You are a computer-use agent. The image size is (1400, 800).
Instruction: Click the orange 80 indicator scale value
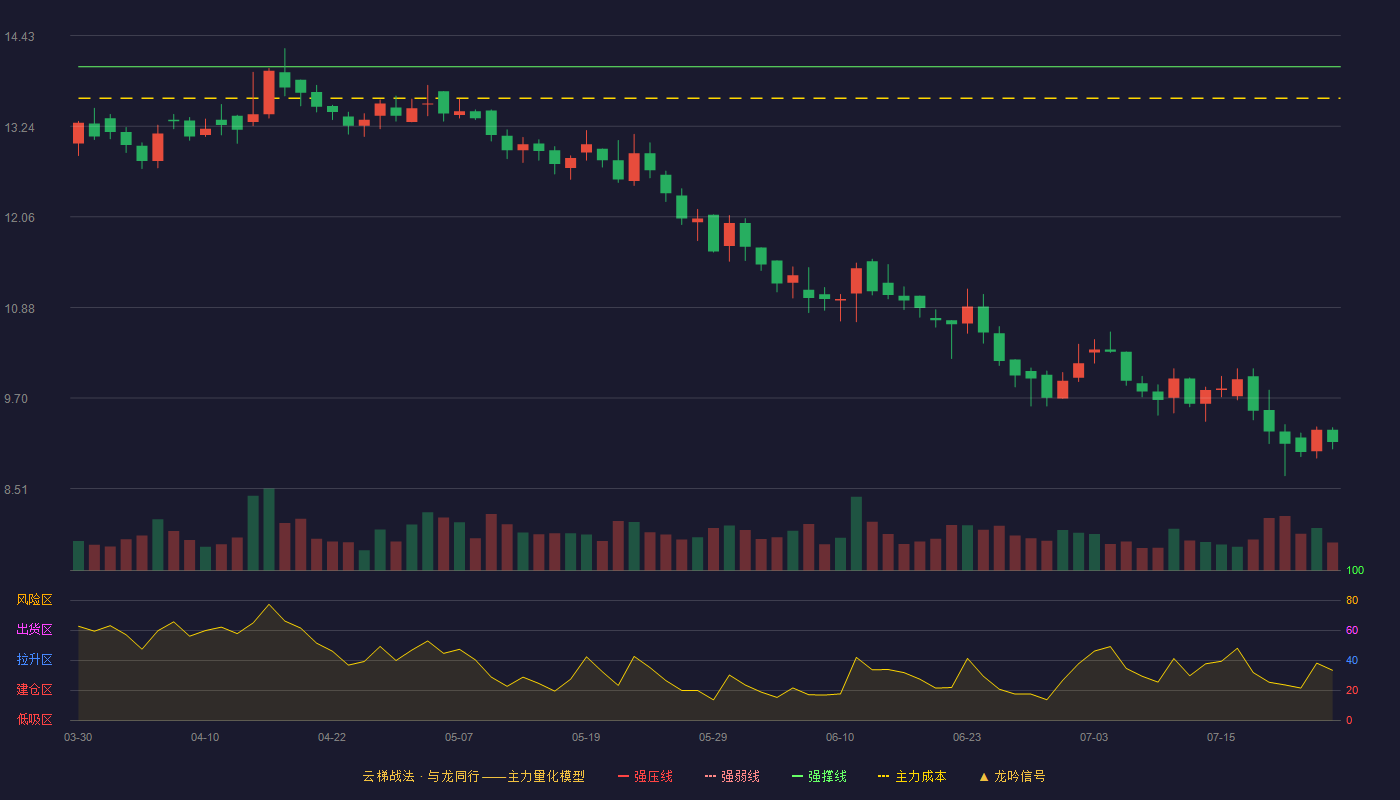point(1352,600)
